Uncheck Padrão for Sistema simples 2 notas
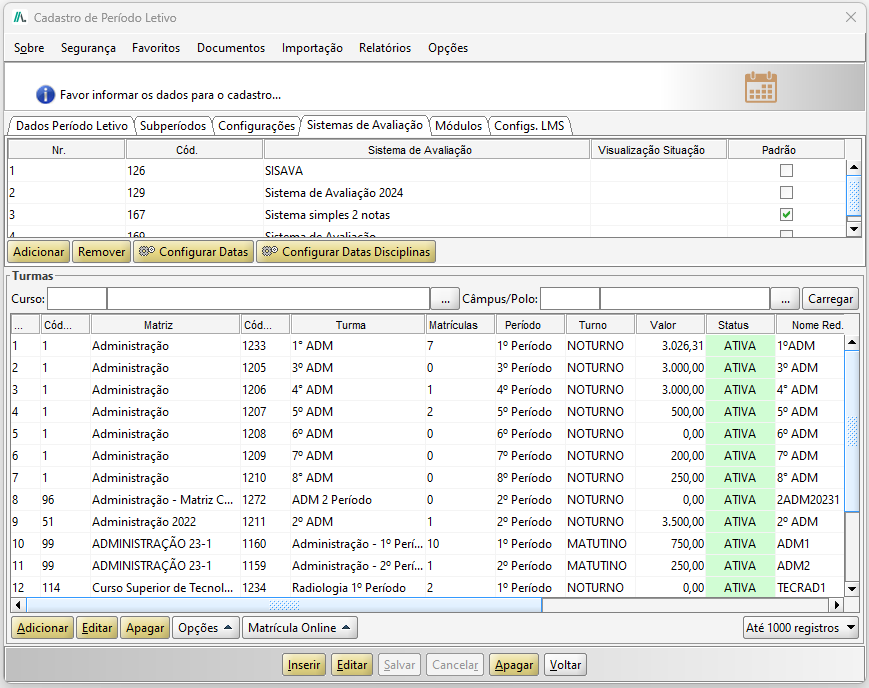This screenshot has width=869, height=688. (786, 215)
